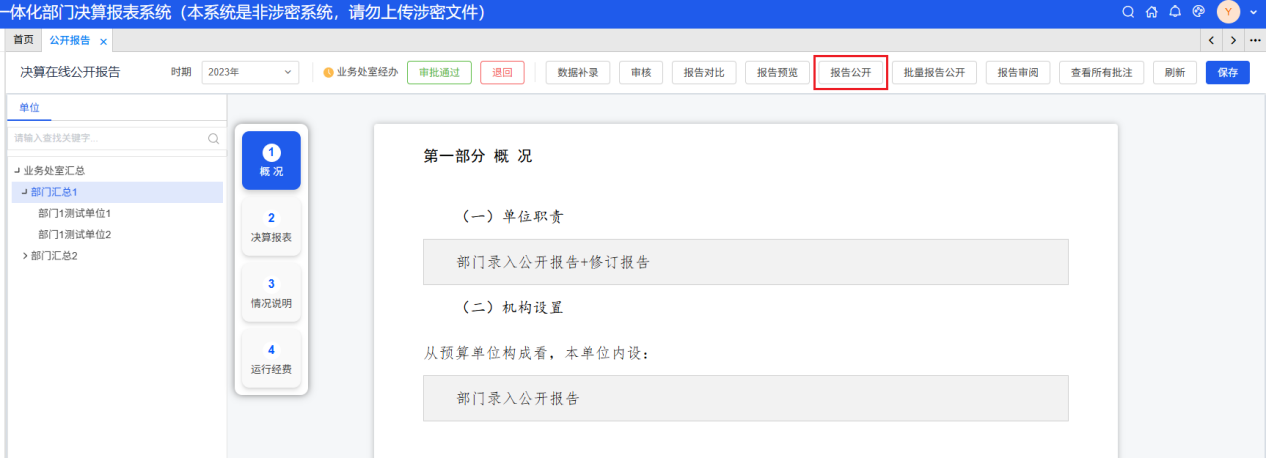Image resolution: width=1266 pixels, height=458 pixels.
Task: Open the tab bar more options ellipsis
Action: tap(1256, 40)
